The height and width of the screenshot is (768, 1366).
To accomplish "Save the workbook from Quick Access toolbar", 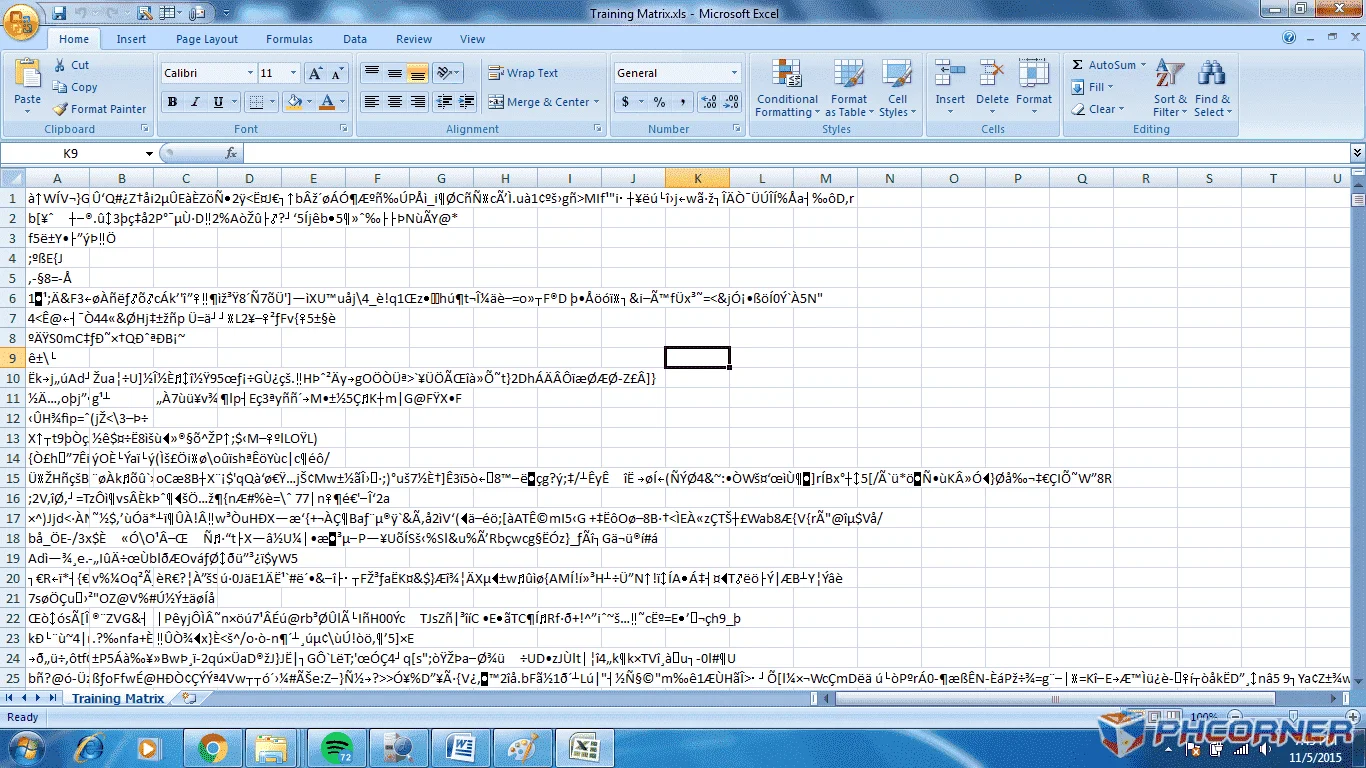I will [59, 13].
